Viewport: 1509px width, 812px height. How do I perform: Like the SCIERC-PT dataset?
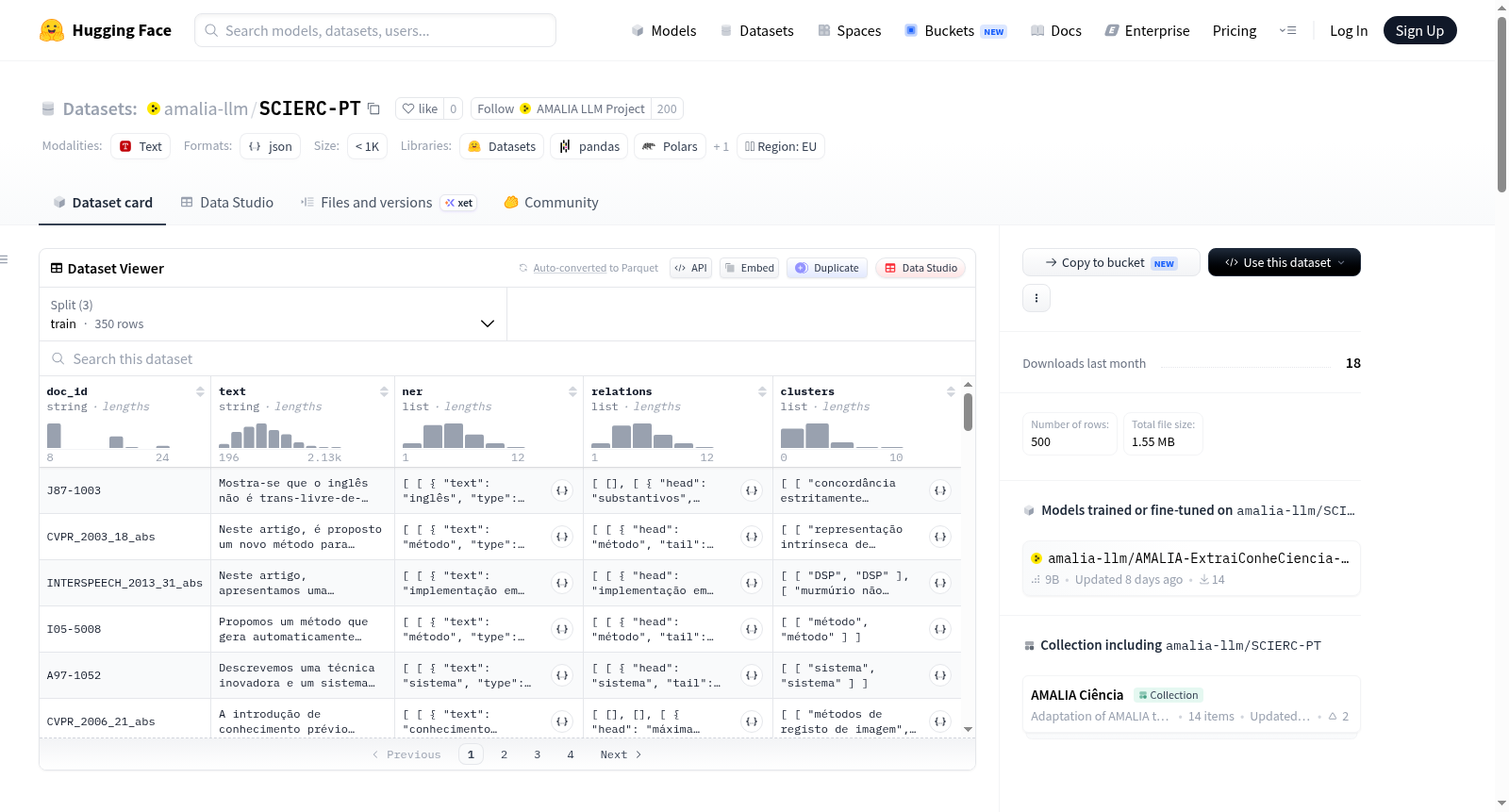(420, 108)
